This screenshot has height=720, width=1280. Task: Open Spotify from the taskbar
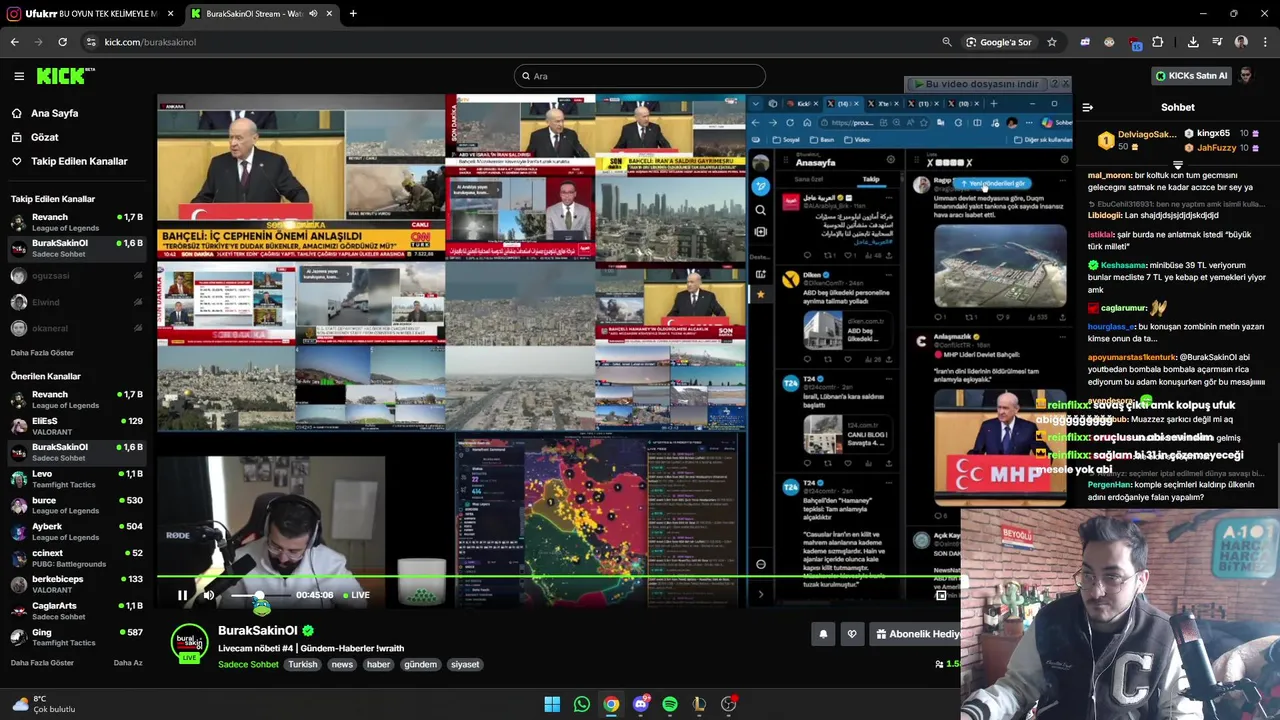[670, 704]
